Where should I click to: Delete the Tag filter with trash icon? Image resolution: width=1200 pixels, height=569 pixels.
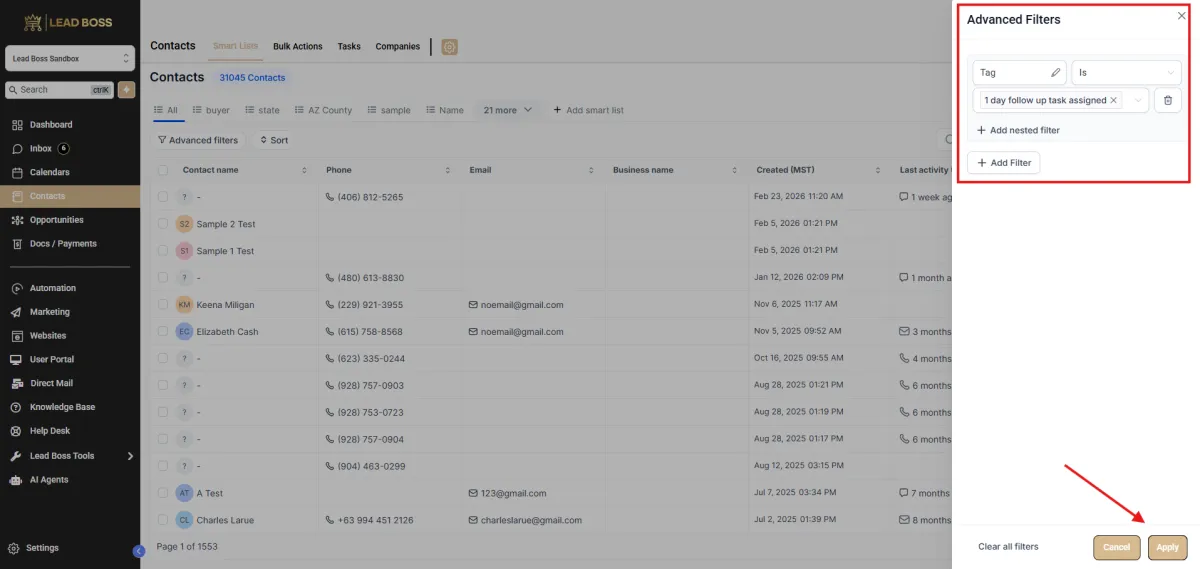(x=1168, y=100)
